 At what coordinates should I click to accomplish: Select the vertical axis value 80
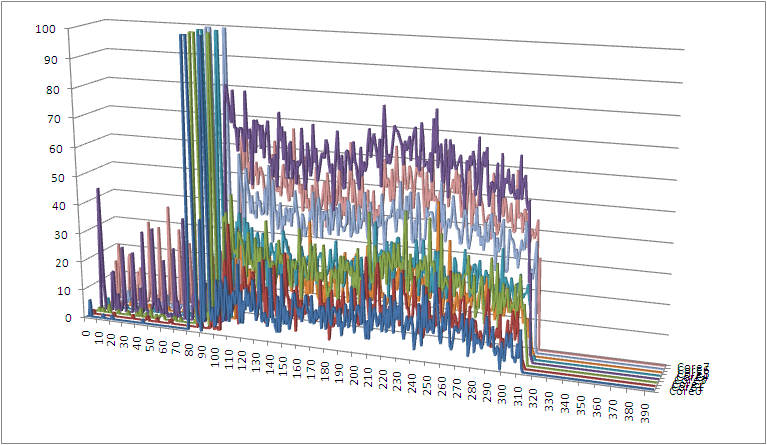[53, 89]
